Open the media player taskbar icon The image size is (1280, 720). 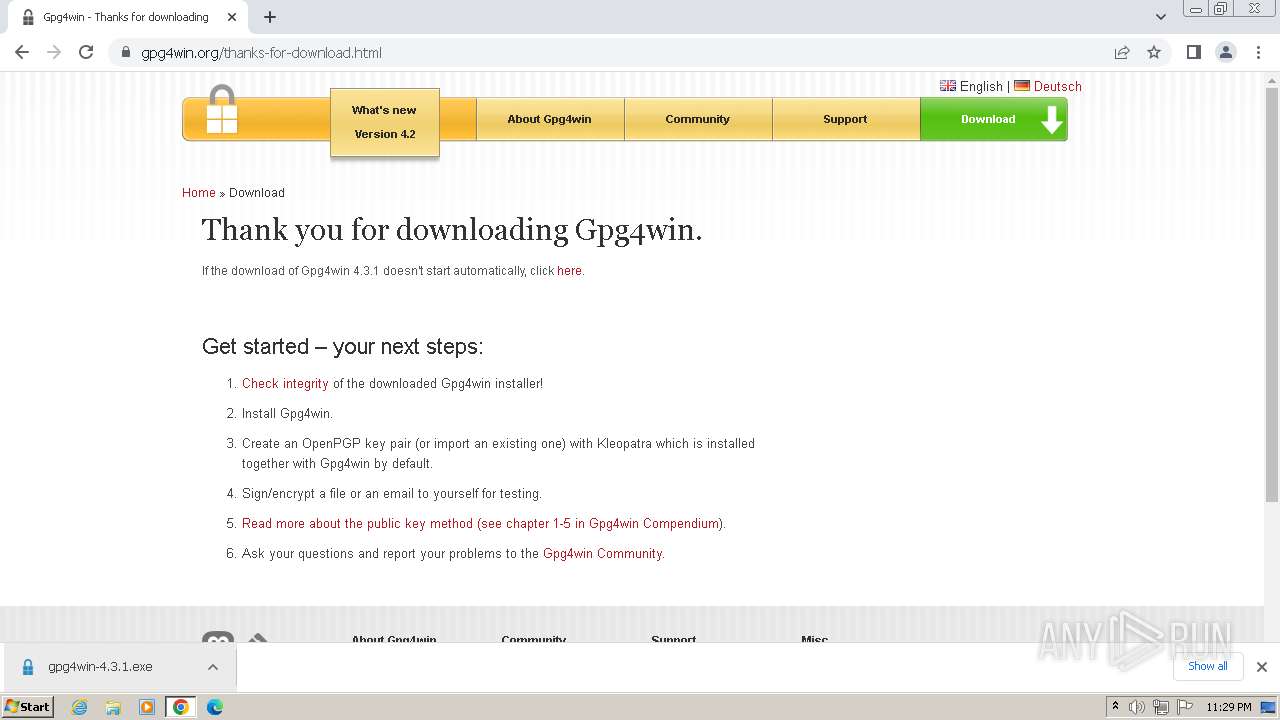pos(147,707)
